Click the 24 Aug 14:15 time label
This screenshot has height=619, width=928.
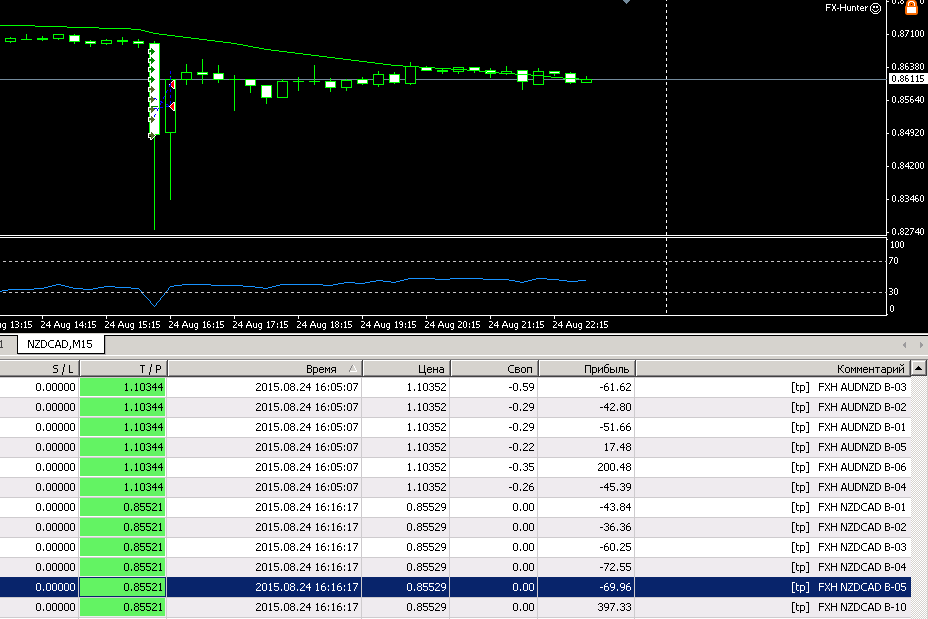point(68,325)
